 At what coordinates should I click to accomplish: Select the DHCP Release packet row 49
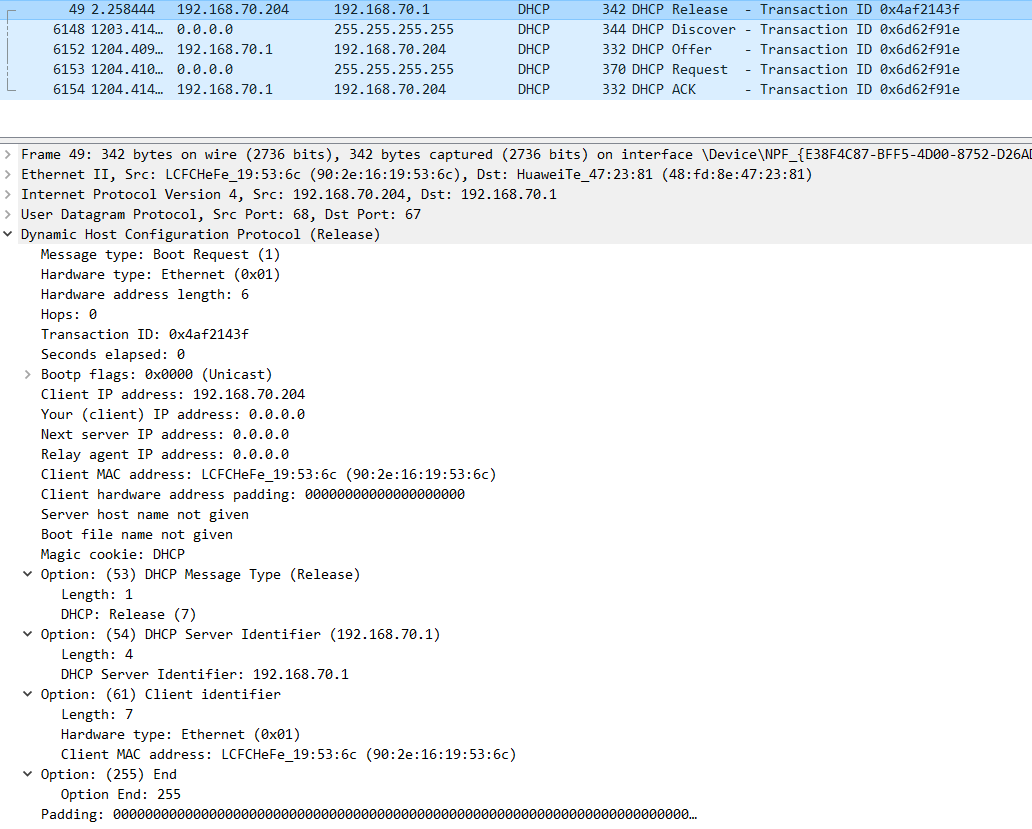coord(500,9)
